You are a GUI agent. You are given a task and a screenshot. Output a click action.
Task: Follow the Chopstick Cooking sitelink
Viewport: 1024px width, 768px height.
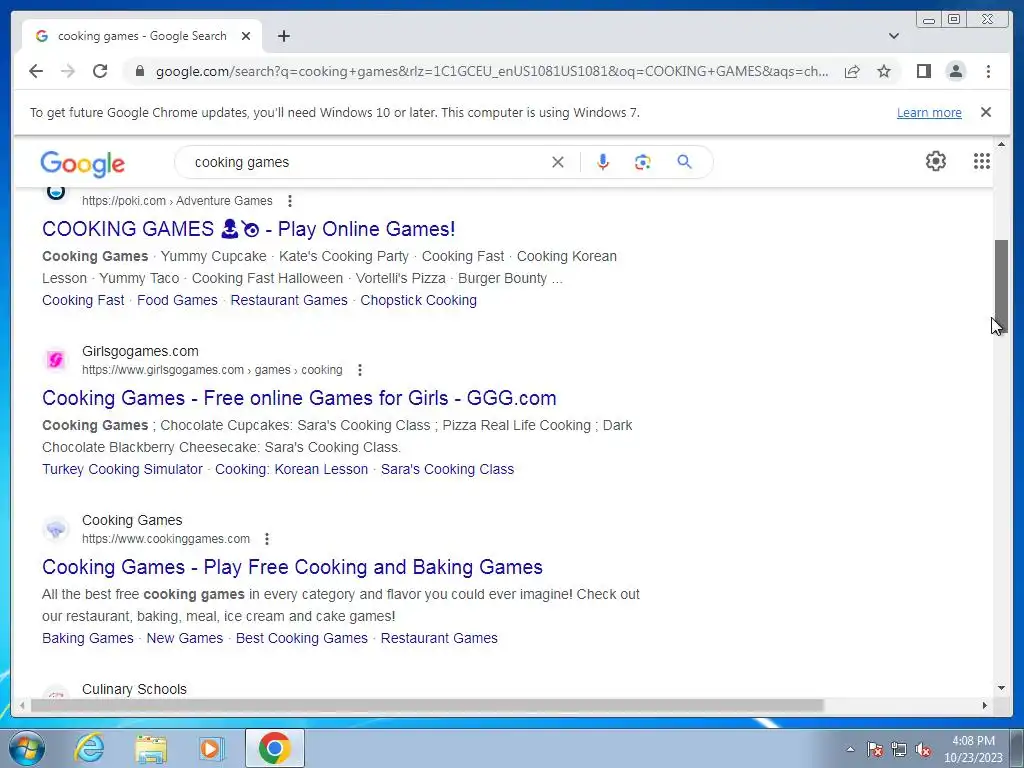click(x=419, y=300)
